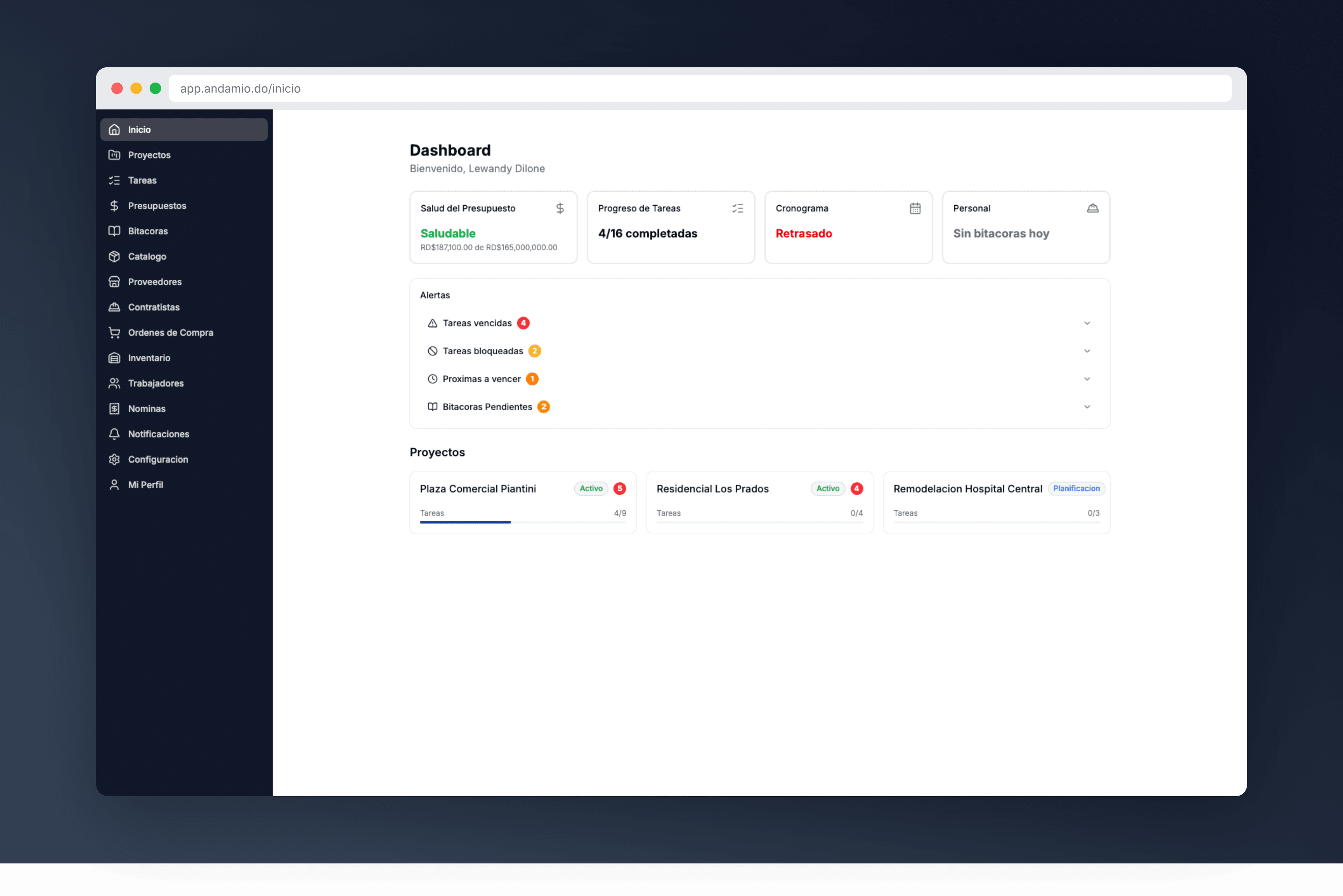Expand the Tareas bloqueadas alert chevron
Viewport: 1343px width, 896px height.
pos(1087,351)
